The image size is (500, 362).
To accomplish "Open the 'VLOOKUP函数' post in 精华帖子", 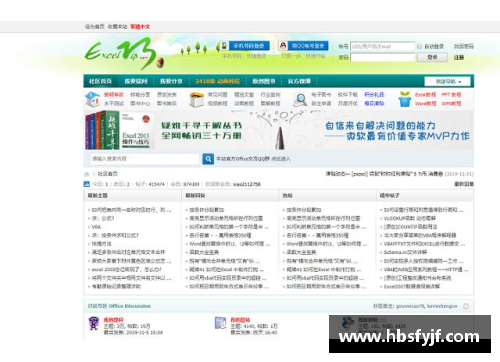I will pos(410,218).
